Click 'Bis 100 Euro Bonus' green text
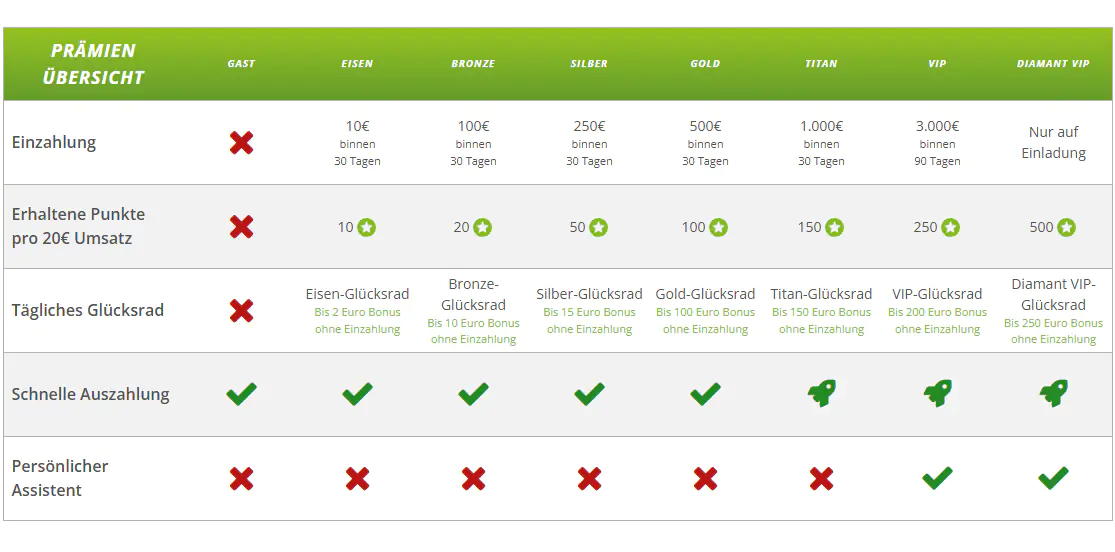 pos(705,312)
